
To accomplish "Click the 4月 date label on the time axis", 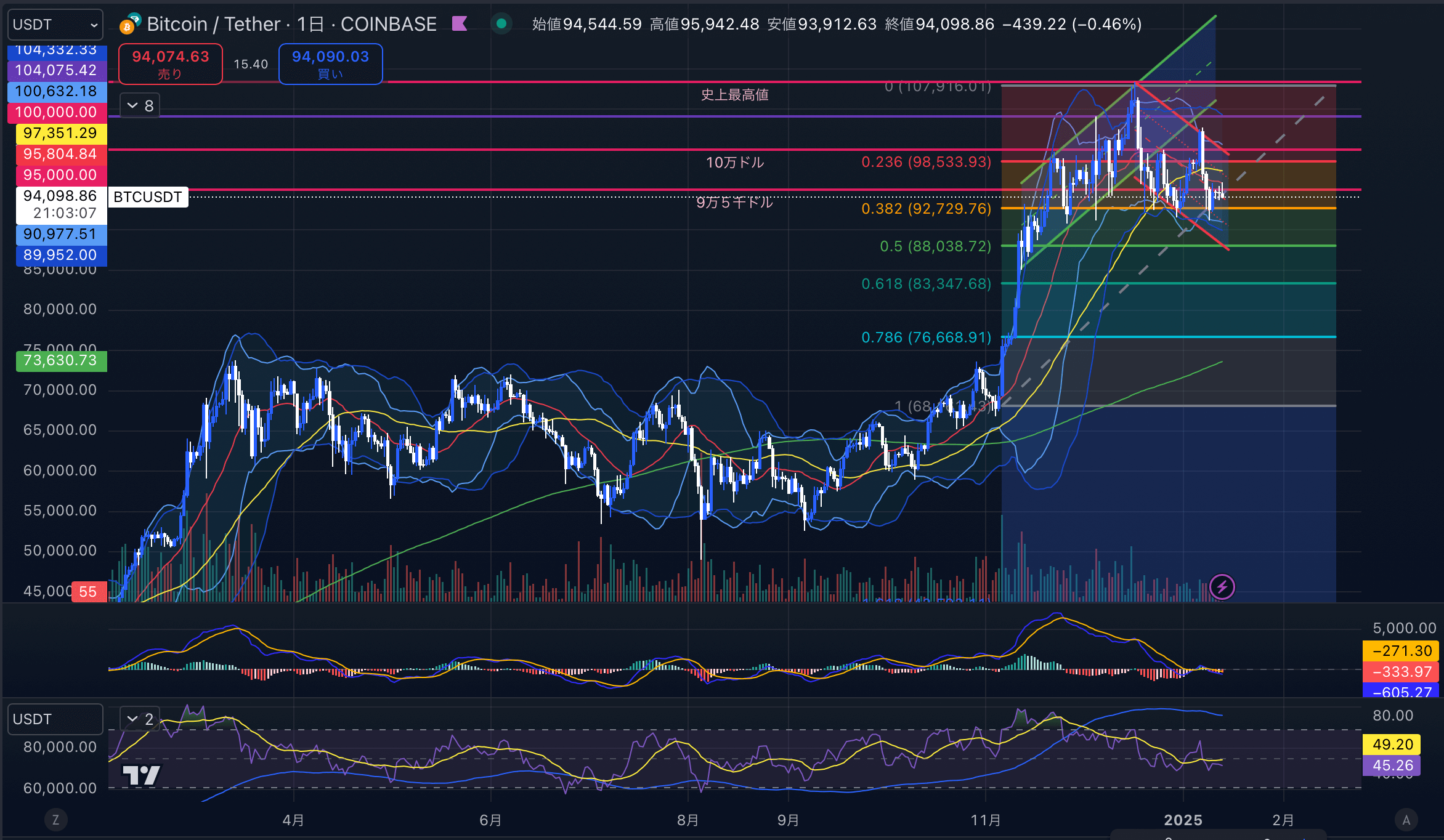I will (x=293, y=820).
